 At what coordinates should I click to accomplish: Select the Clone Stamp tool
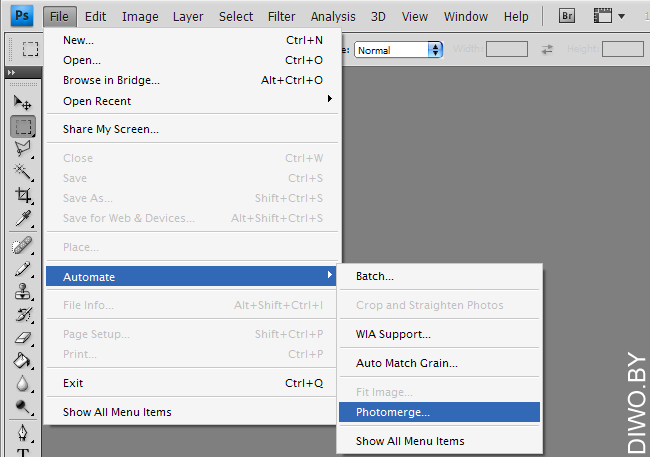coord(22,292)
